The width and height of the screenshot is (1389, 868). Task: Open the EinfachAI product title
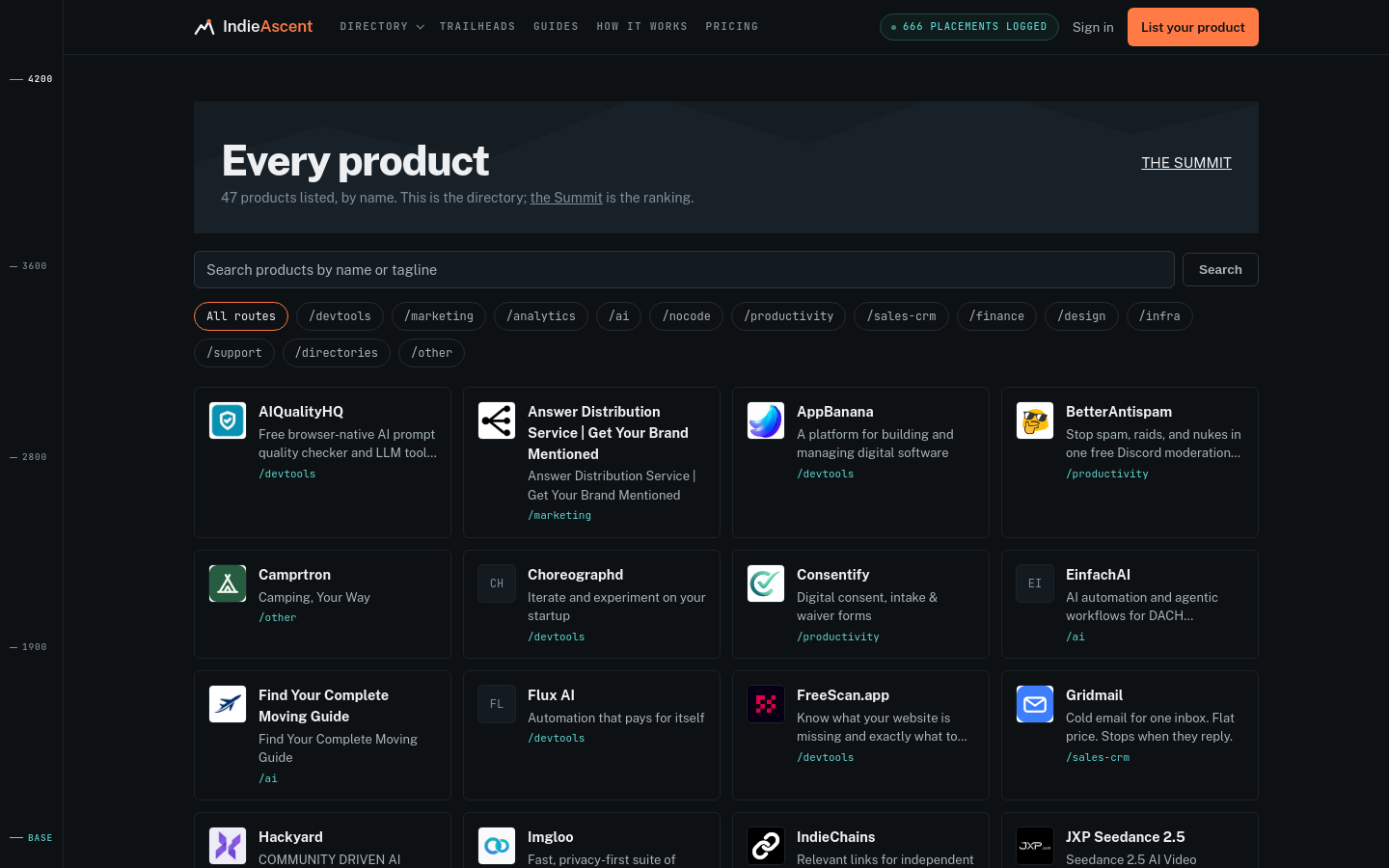click(1098, 575)
